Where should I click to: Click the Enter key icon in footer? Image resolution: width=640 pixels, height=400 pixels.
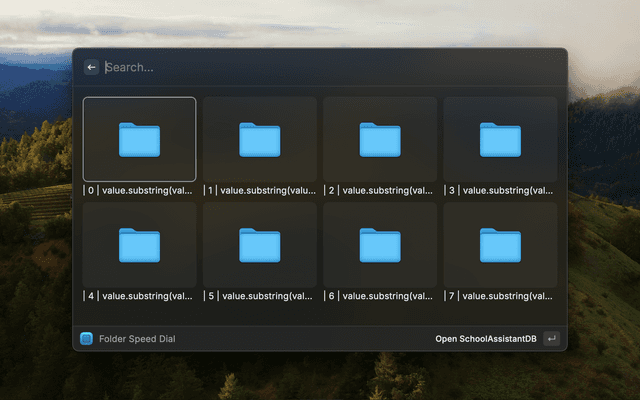click(x=551, y=339)
